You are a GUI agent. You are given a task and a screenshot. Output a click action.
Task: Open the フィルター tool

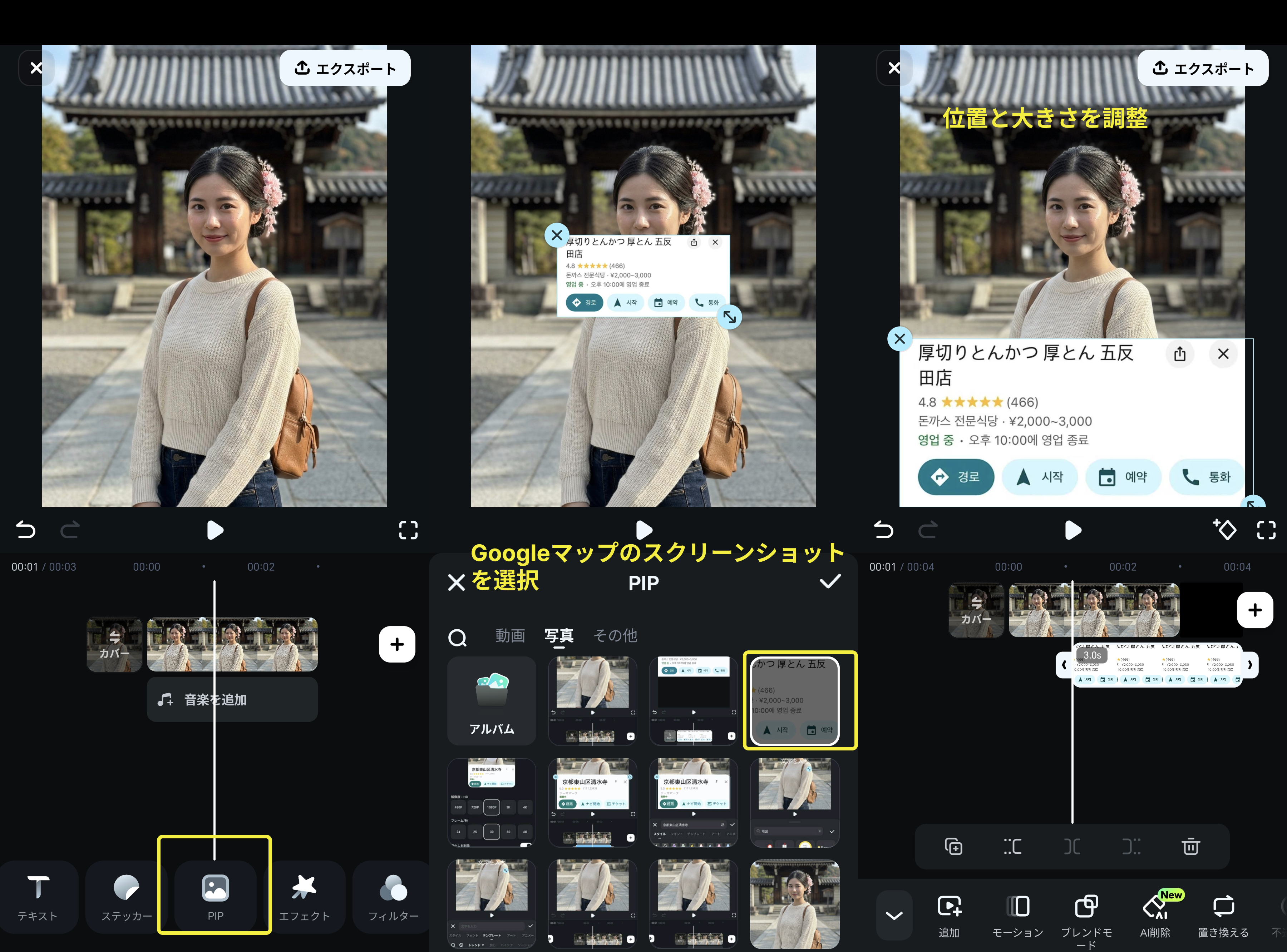pyautogui.click(x=393, y=897)
